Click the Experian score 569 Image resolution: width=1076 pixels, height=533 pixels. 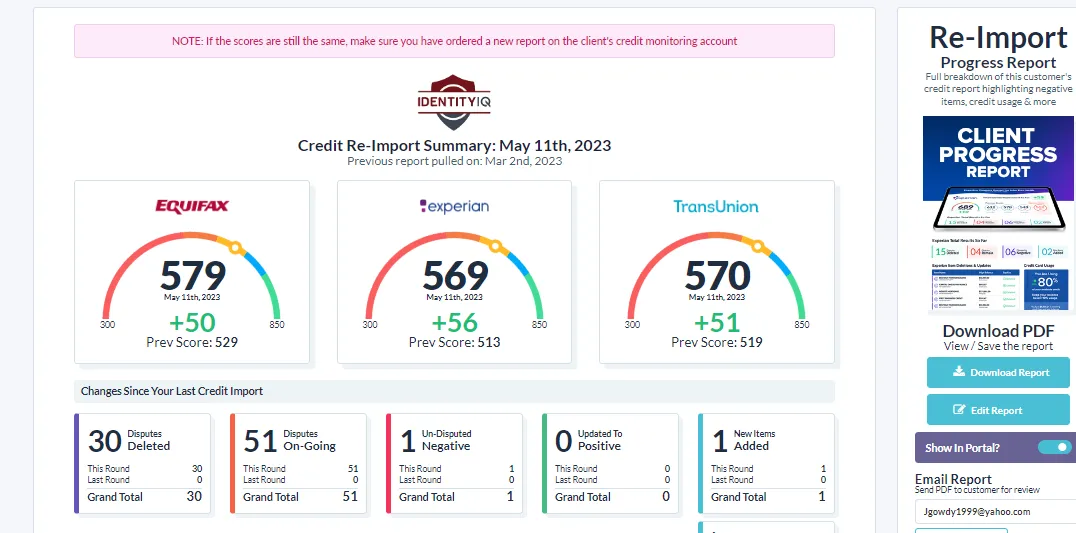(x=455, y=276)
